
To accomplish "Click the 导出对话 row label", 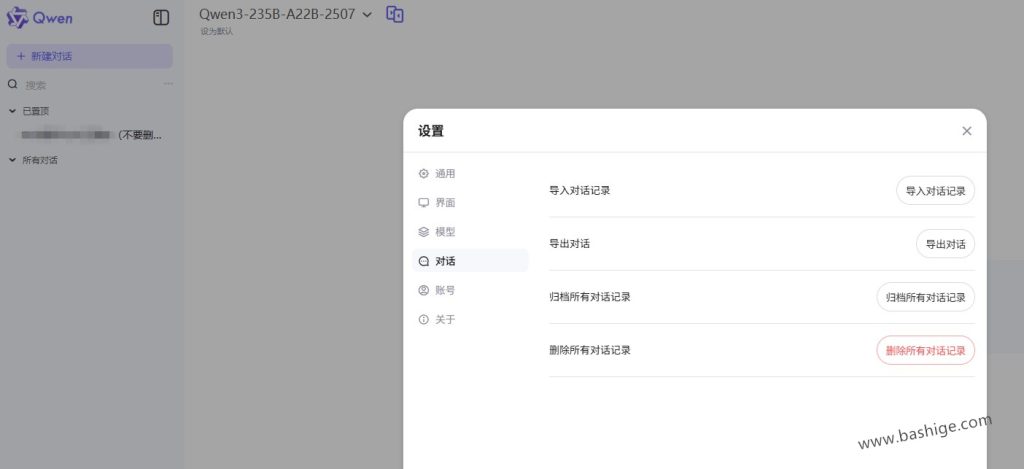I will (569, 244).
